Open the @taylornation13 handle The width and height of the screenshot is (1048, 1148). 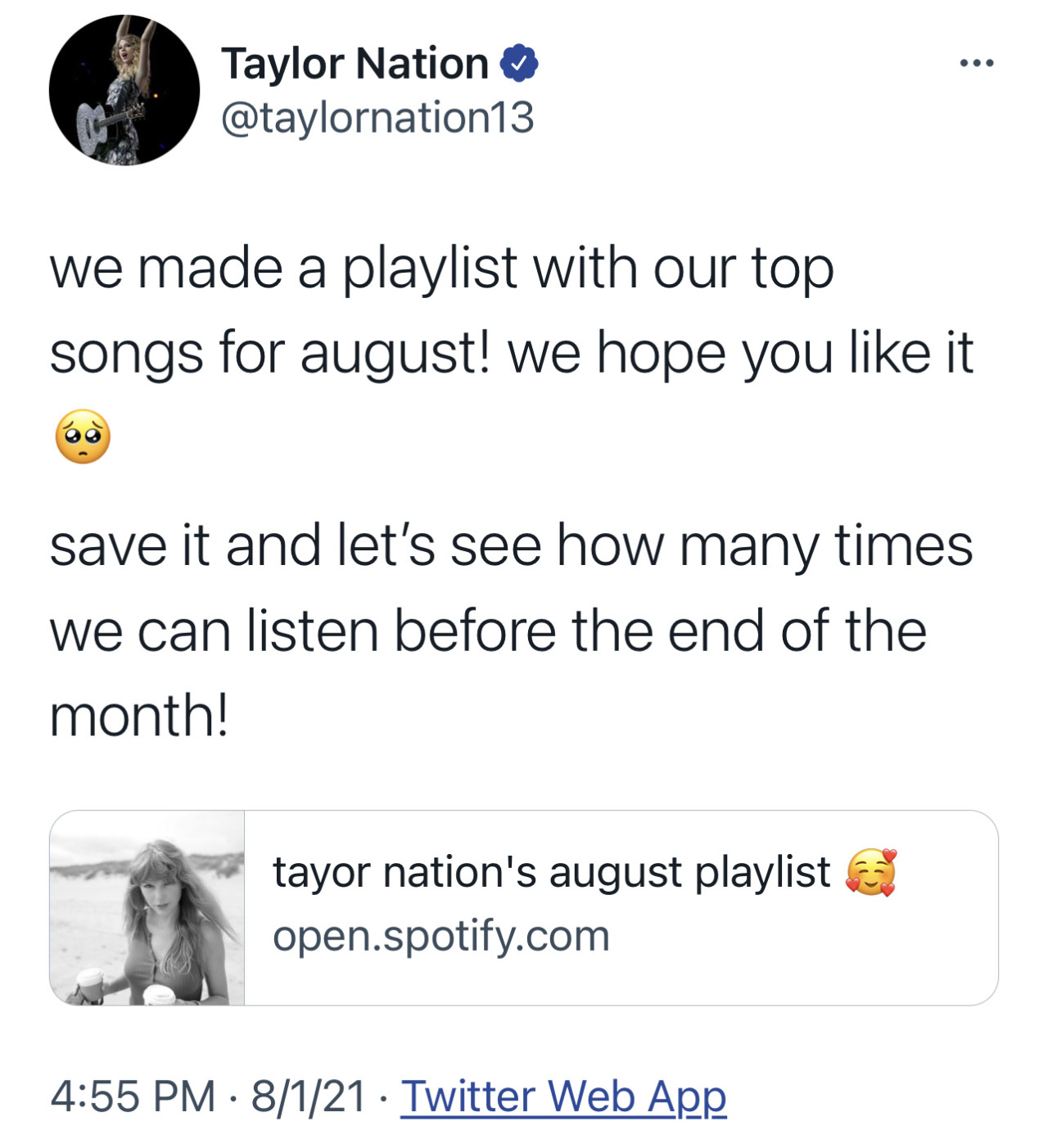377,118
